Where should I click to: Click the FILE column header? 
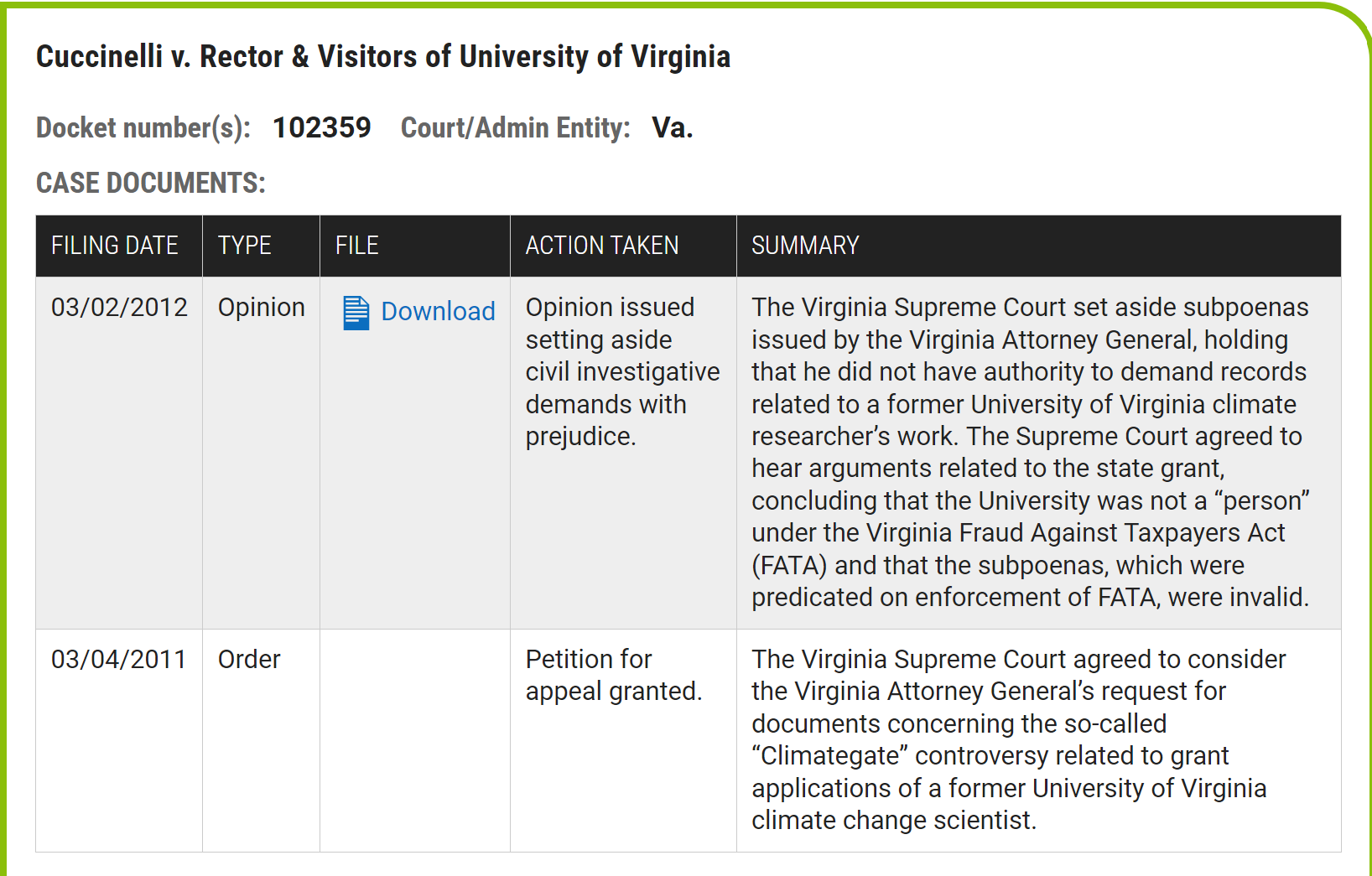[x=356, y=246]
